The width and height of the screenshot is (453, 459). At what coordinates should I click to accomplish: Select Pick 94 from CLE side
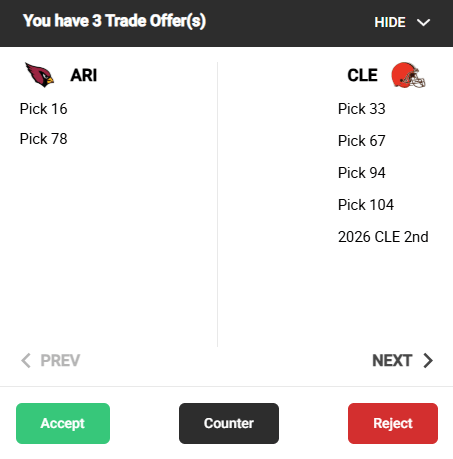click(x=362, y=173)
